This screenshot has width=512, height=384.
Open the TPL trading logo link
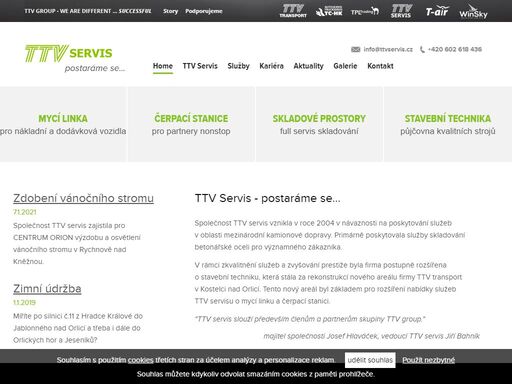(x=365, y=12)
